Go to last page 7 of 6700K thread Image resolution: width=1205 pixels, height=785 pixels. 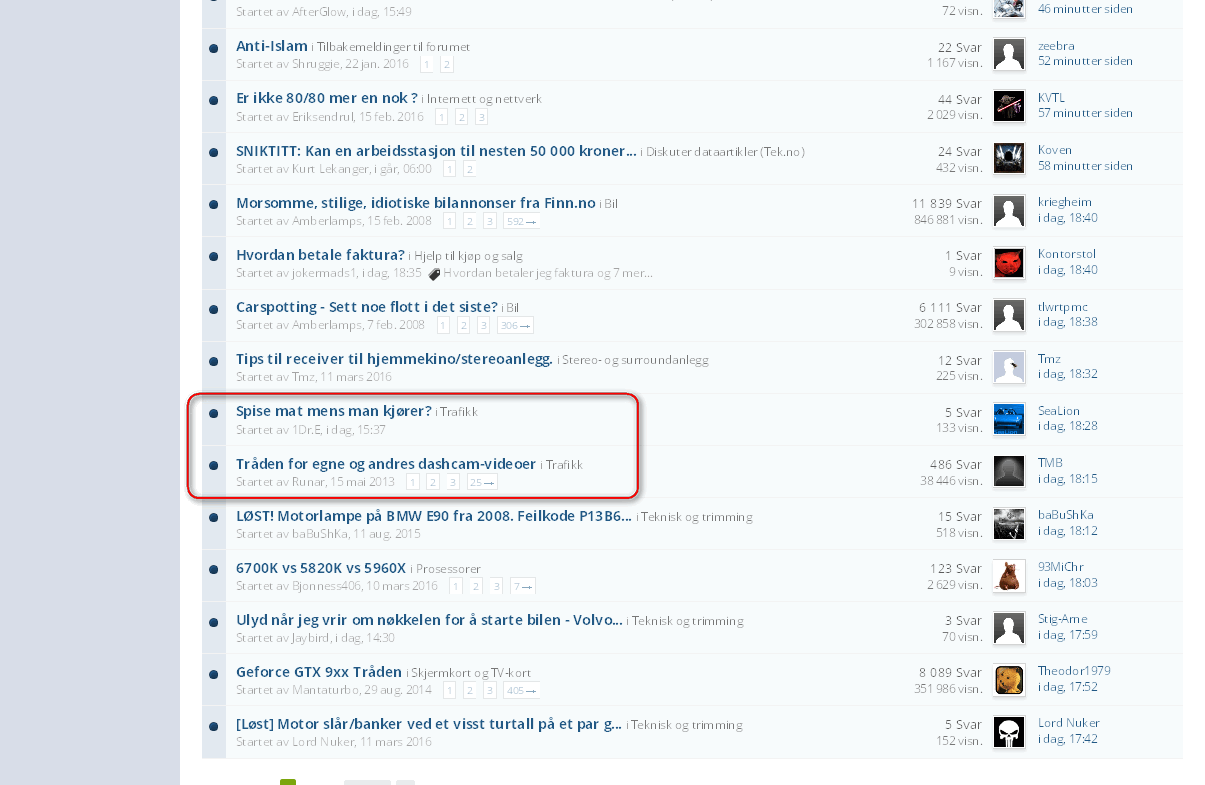523,586
